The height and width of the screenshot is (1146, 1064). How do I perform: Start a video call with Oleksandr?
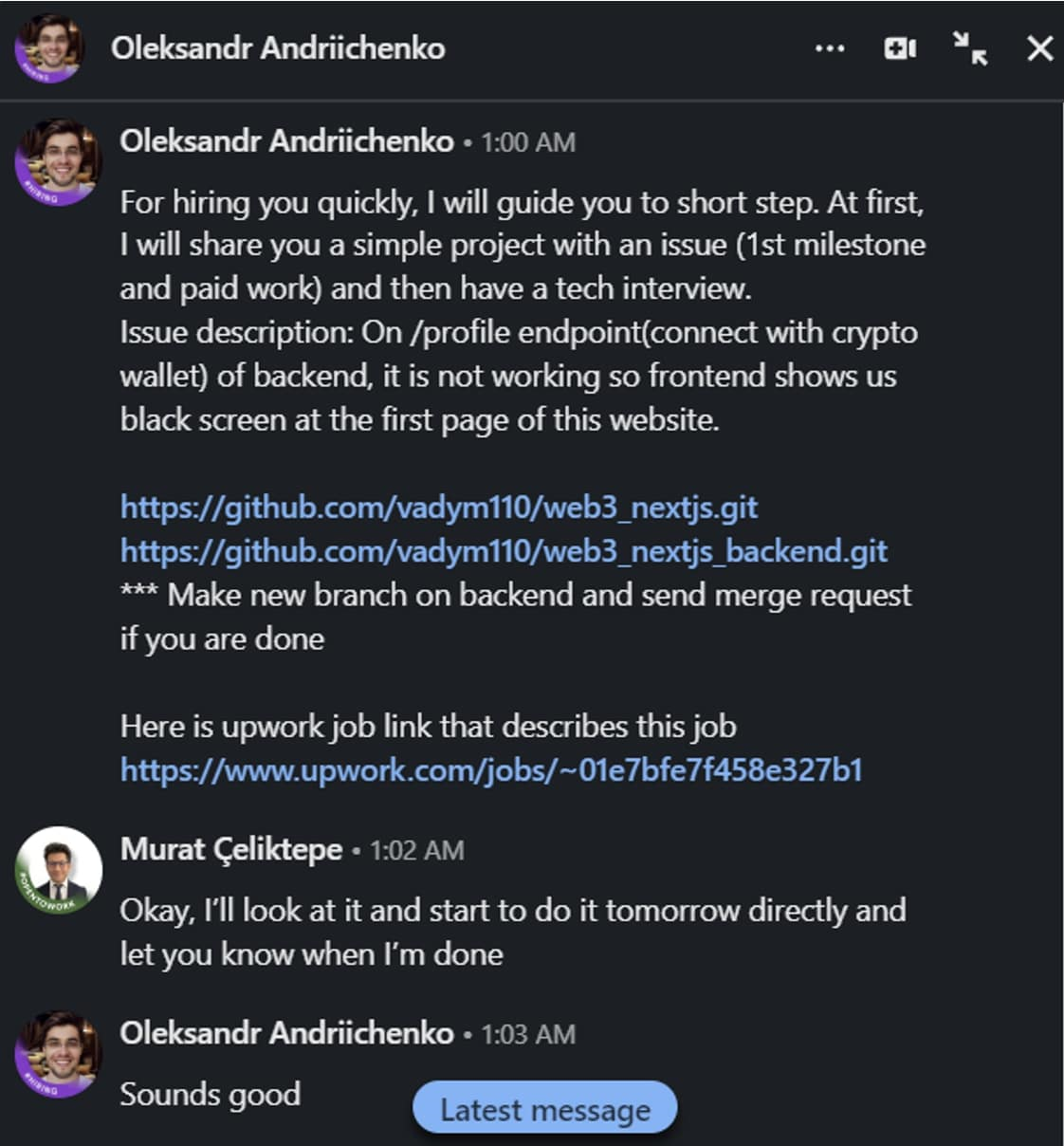pyautogui.click(x=900, y=48)
